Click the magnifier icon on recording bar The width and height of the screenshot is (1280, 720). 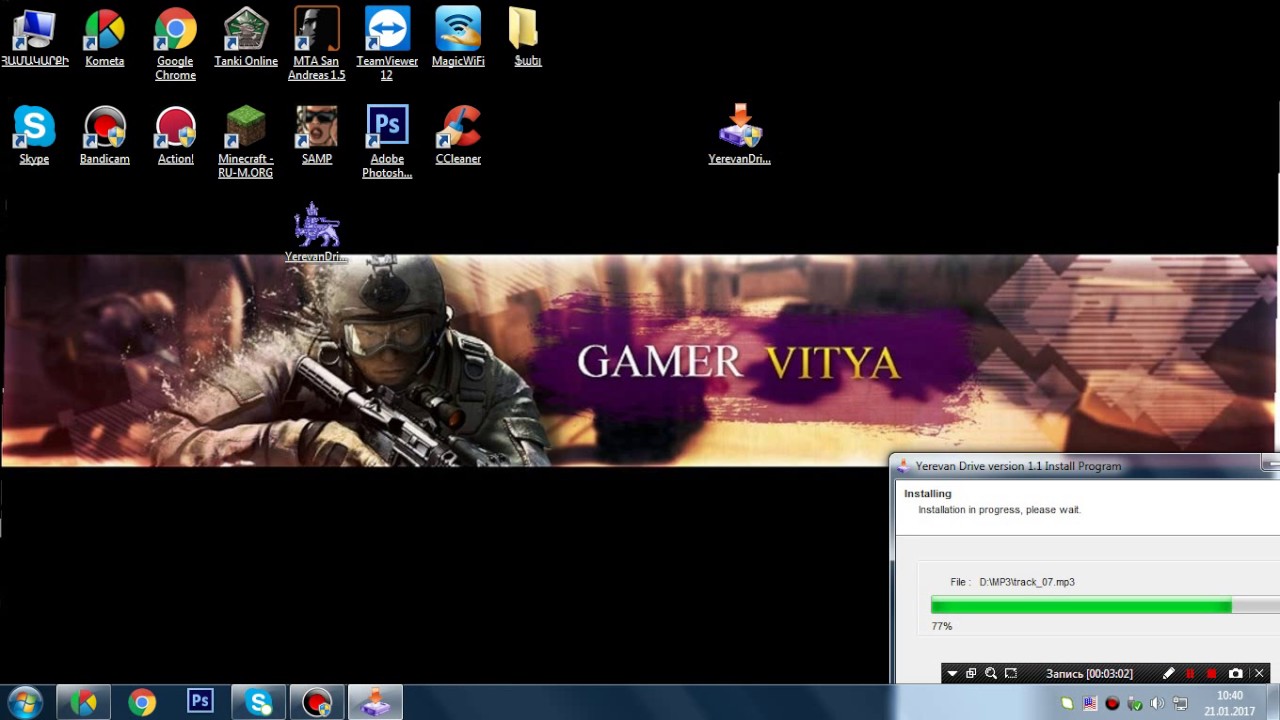(991, 674)
